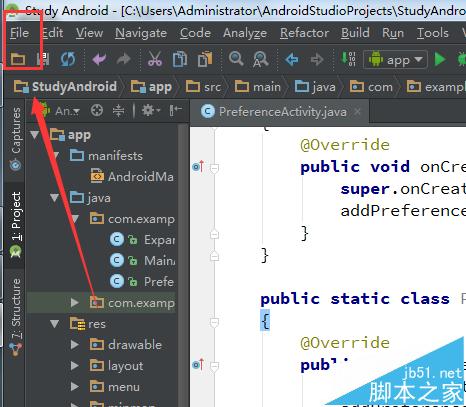Open the Analyze menu
The height and width of the screenshot is (407, 466).
(245, 33)
